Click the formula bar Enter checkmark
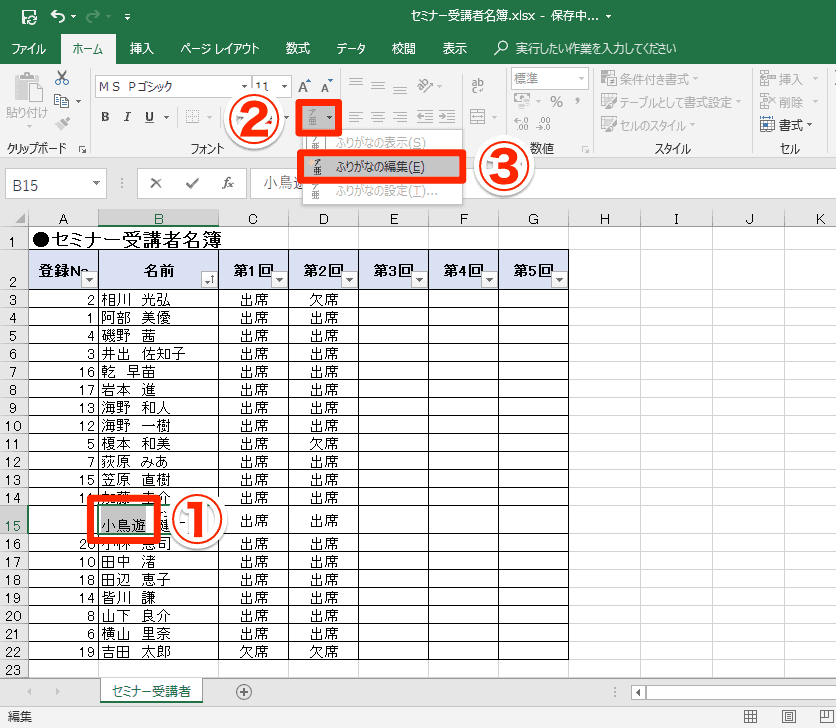This screenshot has width=836, height=728. pos(192,183)
